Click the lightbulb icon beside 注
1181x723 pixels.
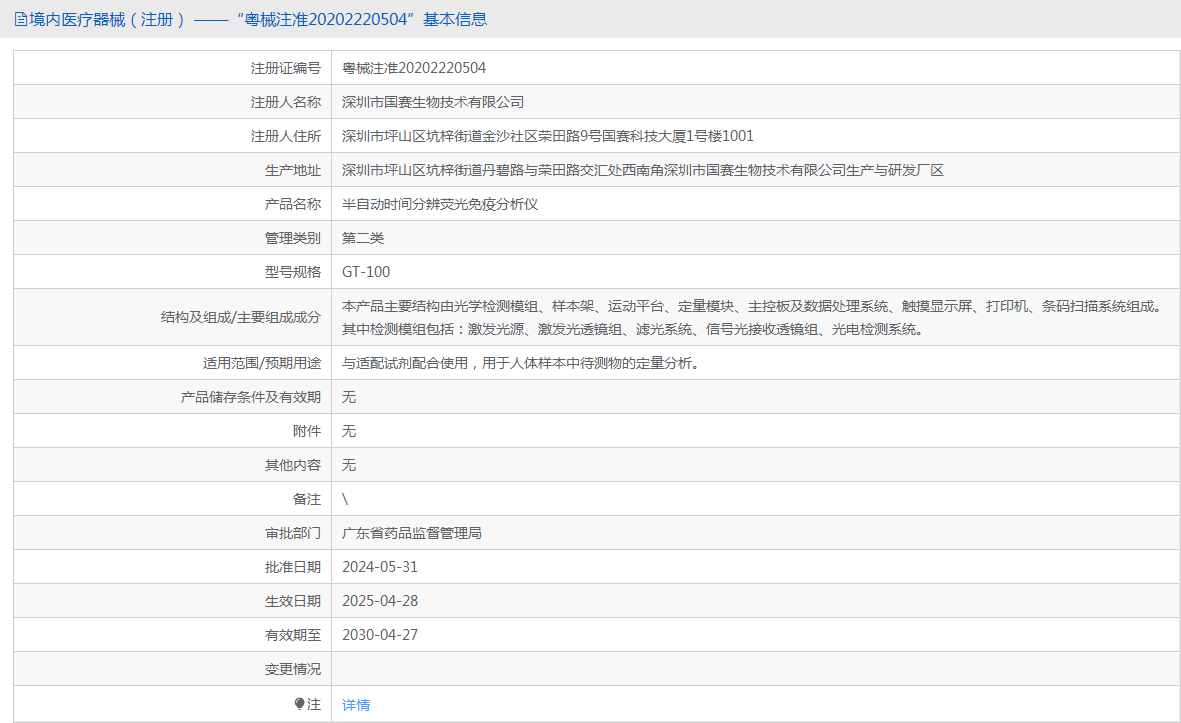299,704
